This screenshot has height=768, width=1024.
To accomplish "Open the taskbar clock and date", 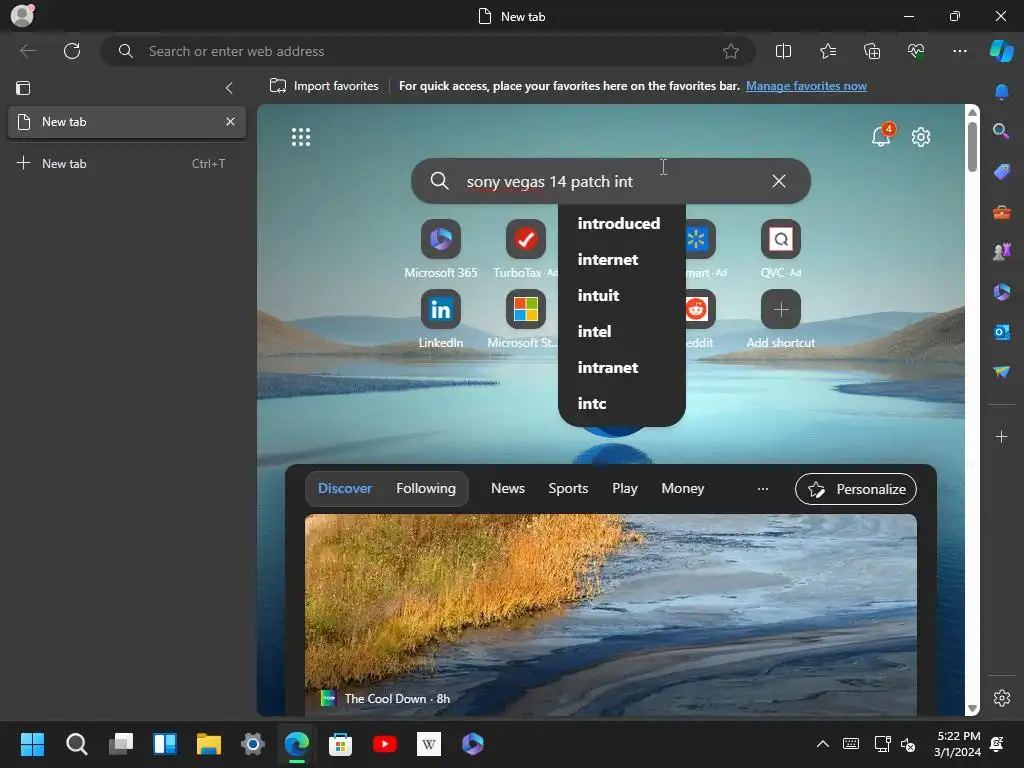I will (x=957, y=744).
